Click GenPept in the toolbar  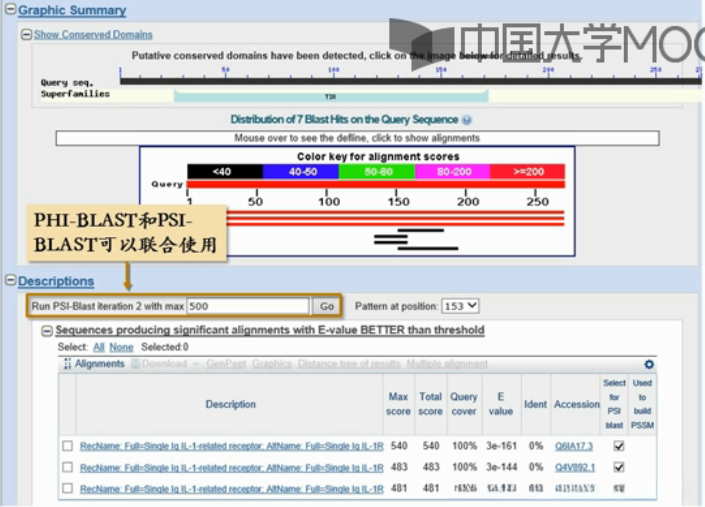226,364
